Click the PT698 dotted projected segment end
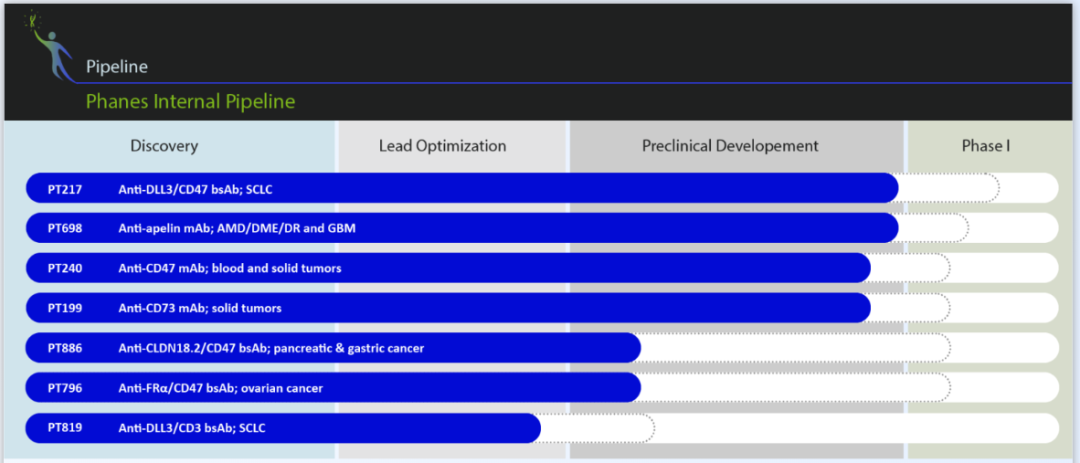The width and height of the screenshot is (1080, 463). pyautogui.click(x=934, y=228)
